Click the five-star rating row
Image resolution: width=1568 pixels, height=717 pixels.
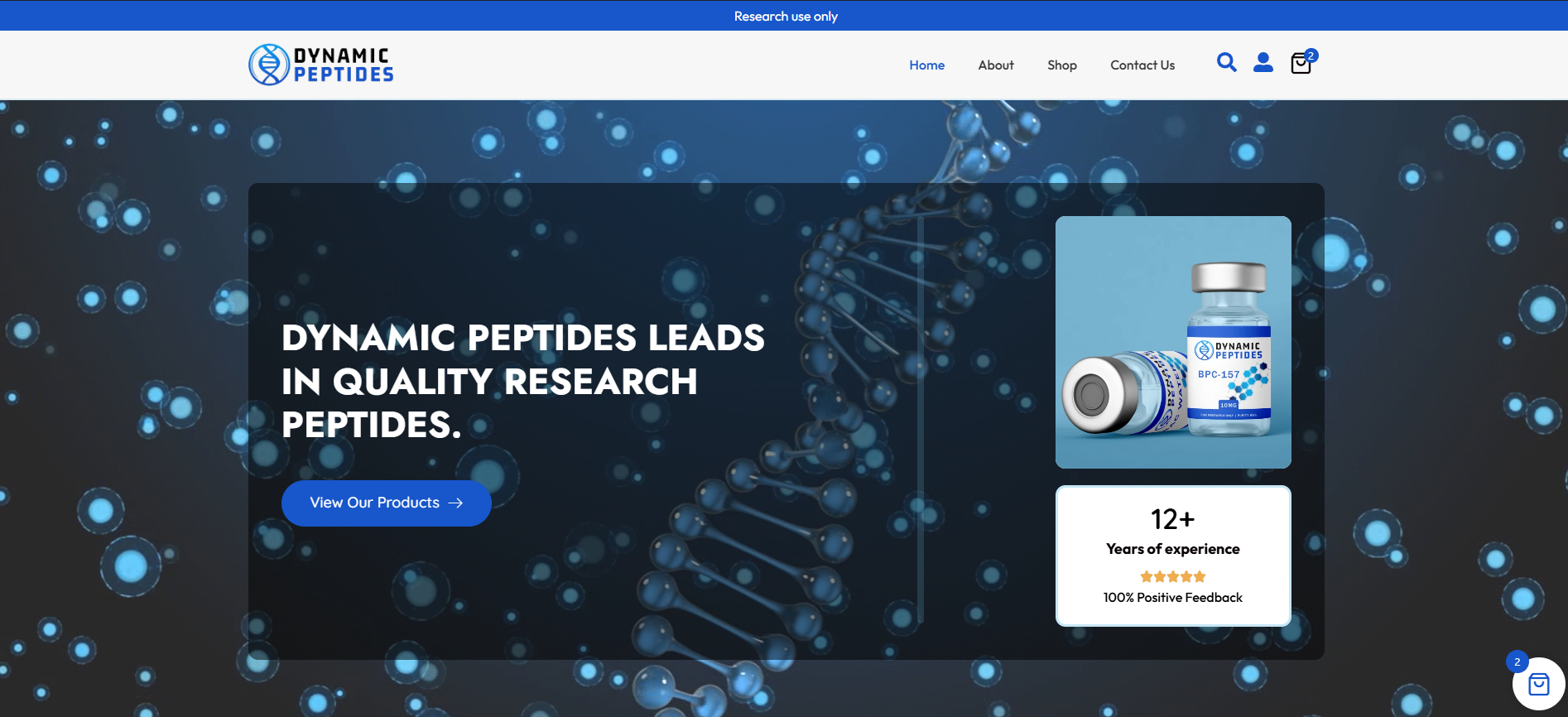pyautogui.click(x=1173, y=577)
